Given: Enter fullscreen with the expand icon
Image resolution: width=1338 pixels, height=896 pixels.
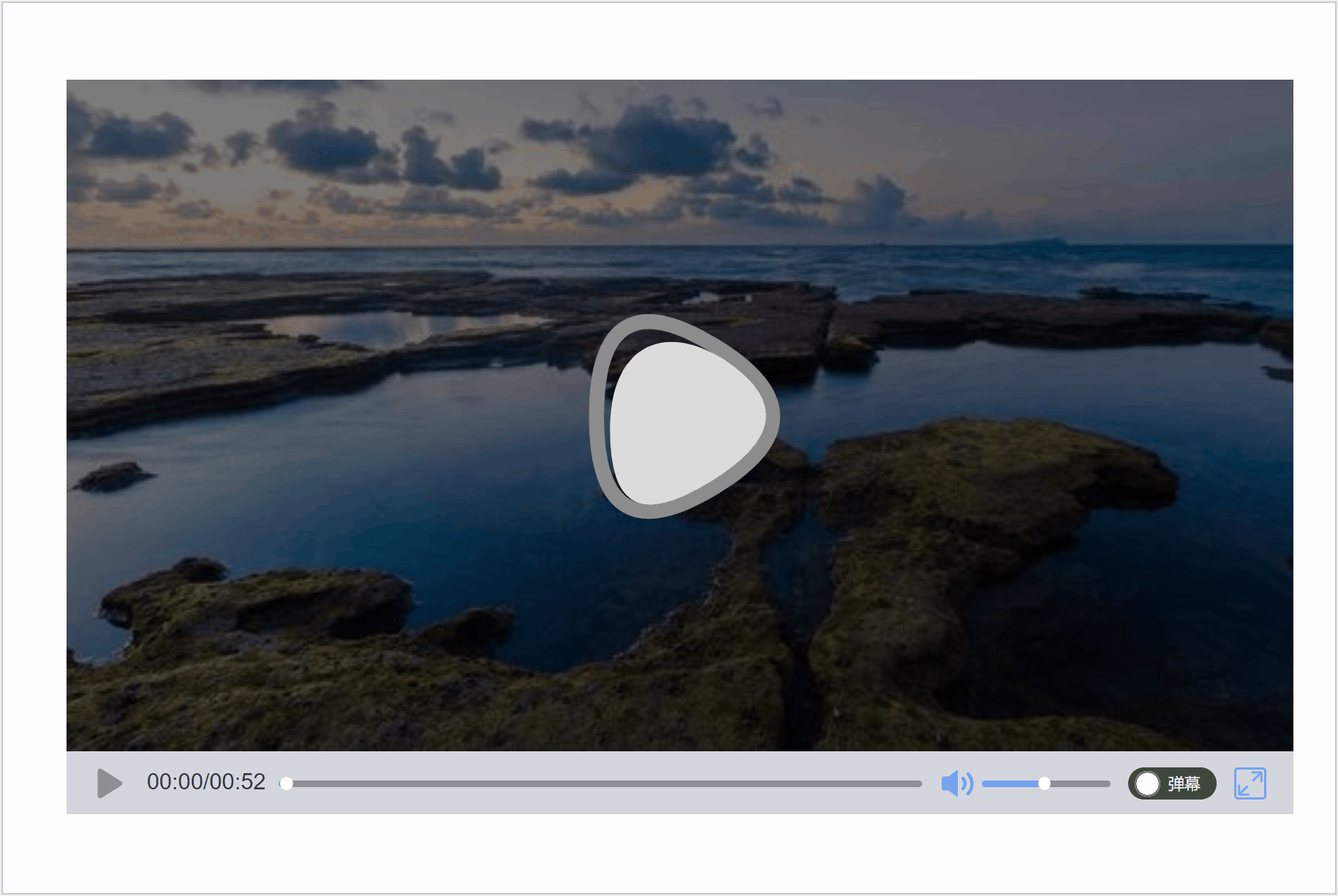Looking at the screenshot, I should point(1250,783).
